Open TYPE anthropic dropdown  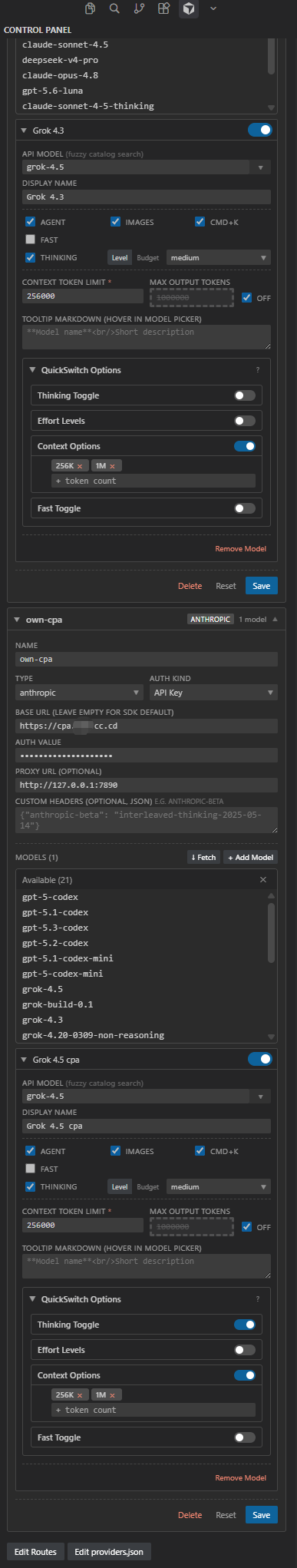pyautogui.click(x=80, y=693)
